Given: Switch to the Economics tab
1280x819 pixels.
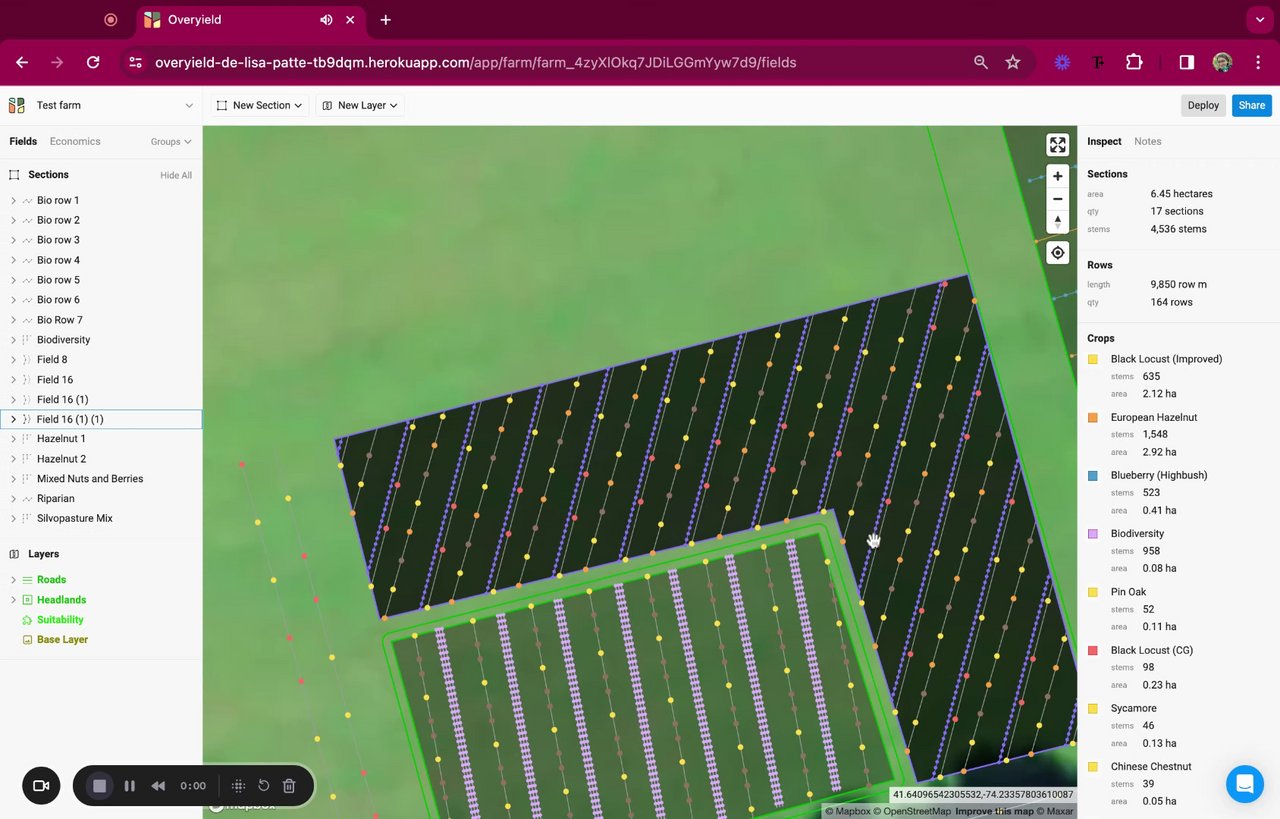Looking at the screenshot, I should click(75, 142).
